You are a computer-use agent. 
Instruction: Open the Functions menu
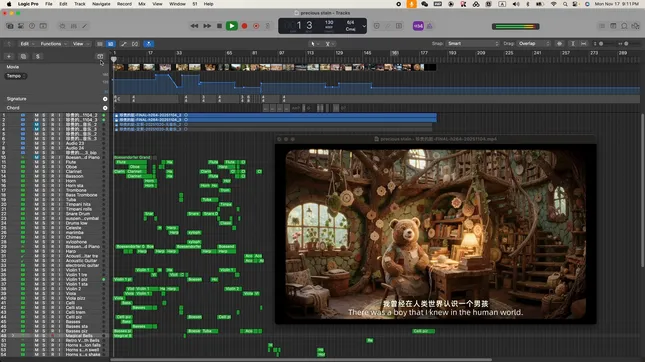pos(53,44)
